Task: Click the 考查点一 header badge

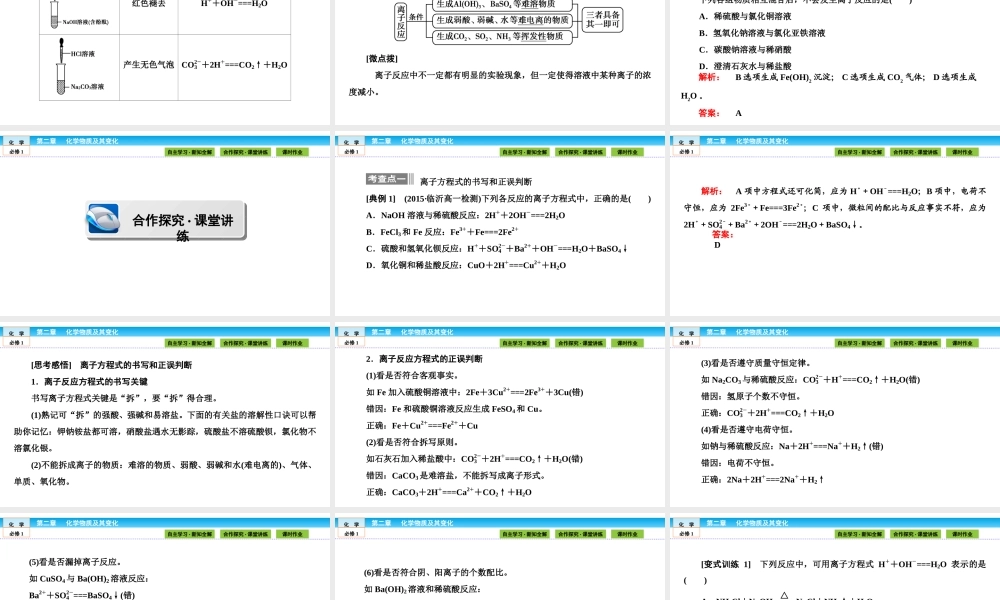Action: pos(385,178)
